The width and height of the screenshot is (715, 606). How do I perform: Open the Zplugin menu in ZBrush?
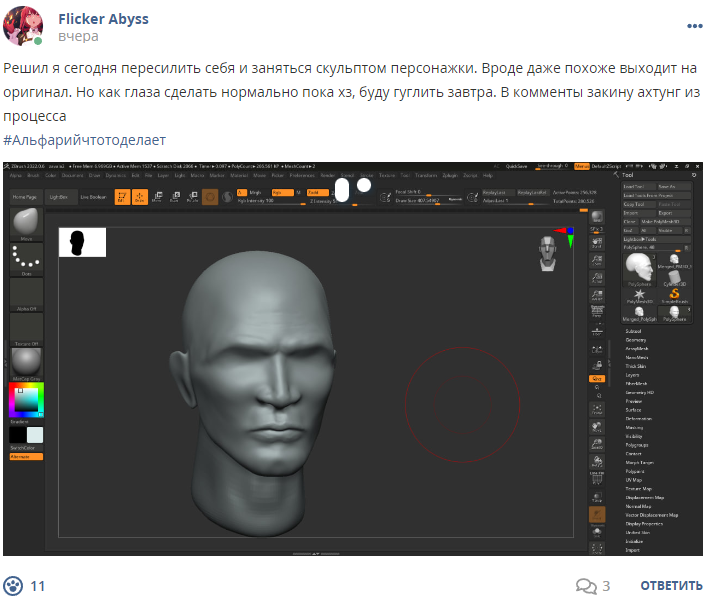(450, 176)
